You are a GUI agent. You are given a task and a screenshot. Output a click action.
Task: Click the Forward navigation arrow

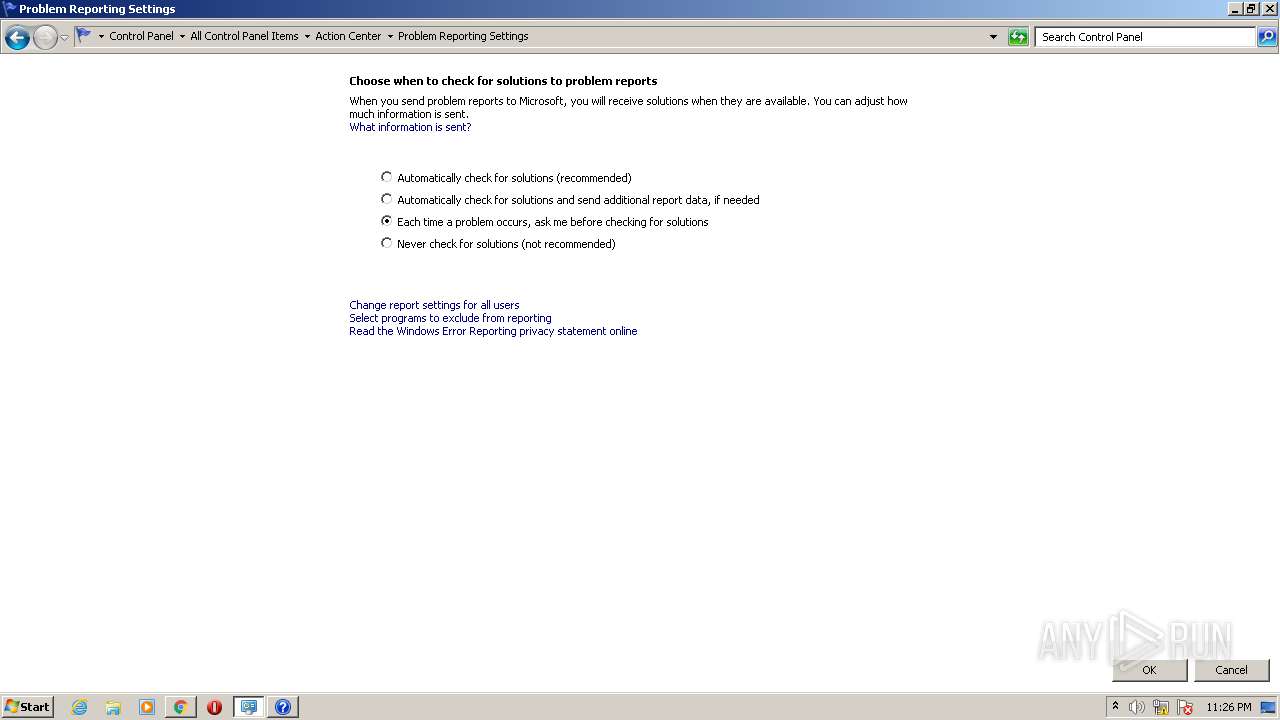click(x=45, y=38)
